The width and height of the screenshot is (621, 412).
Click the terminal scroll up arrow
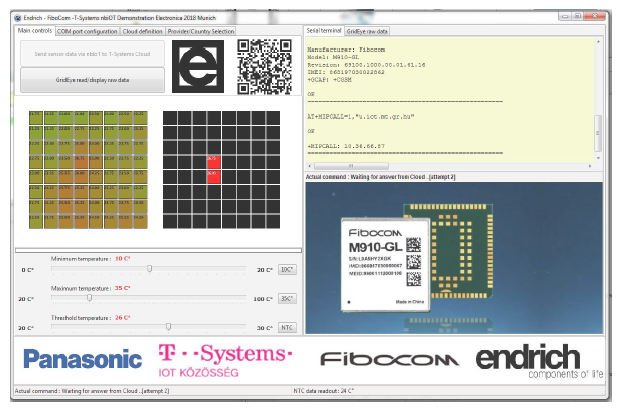click(598, 42)
